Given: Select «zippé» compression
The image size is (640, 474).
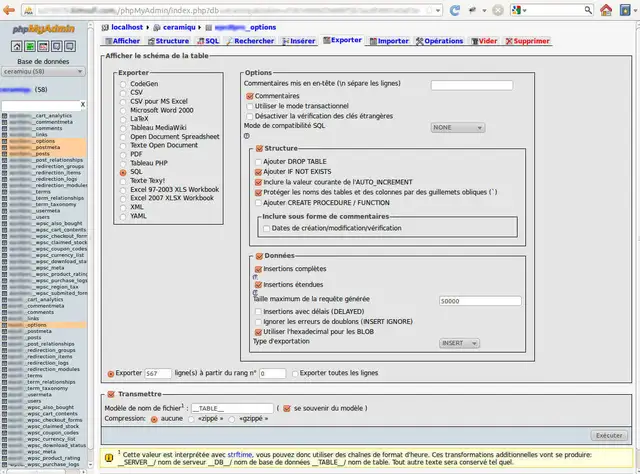Looking at the screenshot, I should click(191, 419).
